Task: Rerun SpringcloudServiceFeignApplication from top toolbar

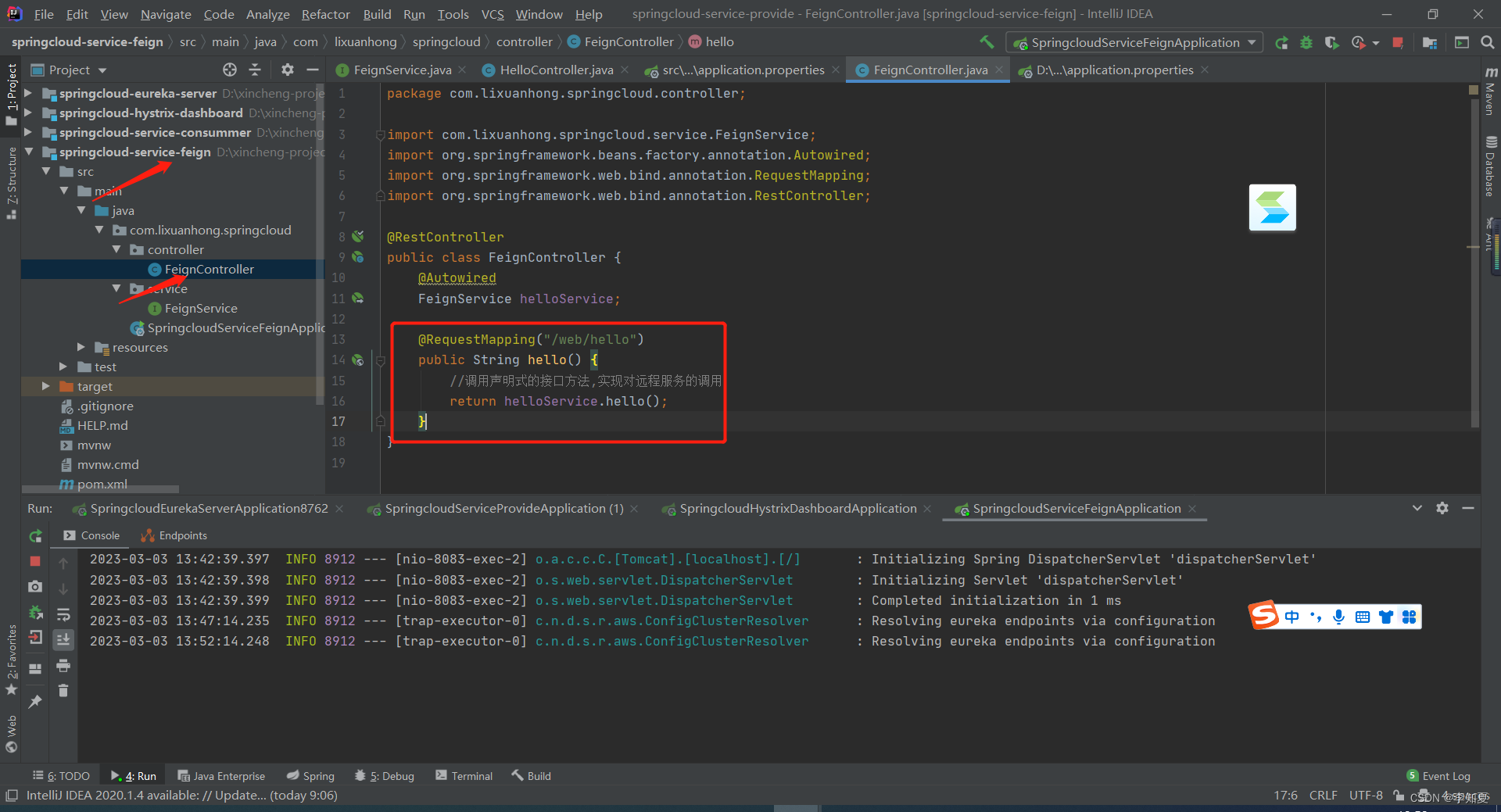Action: [x=1281, y=42]
